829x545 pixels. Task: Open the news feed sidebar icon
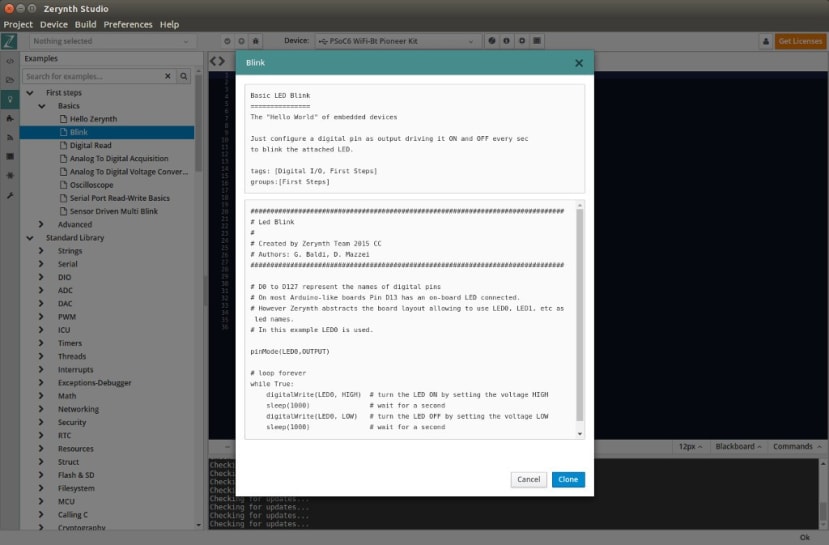click(10, 137)
